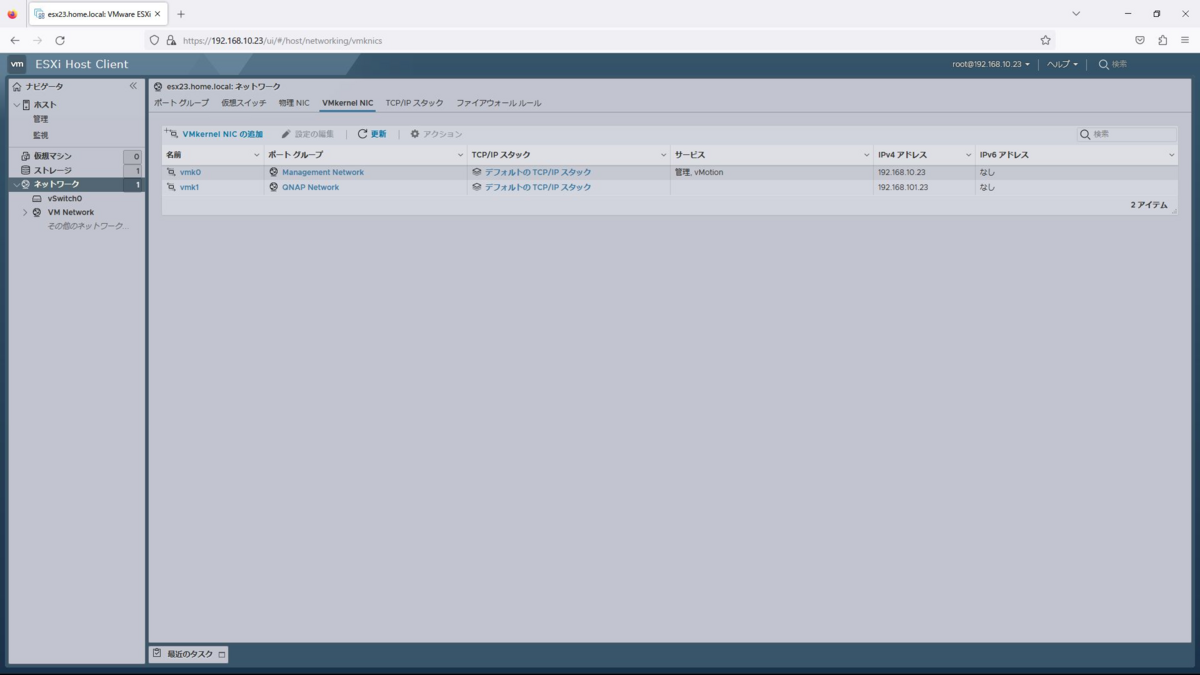
Task: Open the QNAP Network link
Action: pos(310,187)
